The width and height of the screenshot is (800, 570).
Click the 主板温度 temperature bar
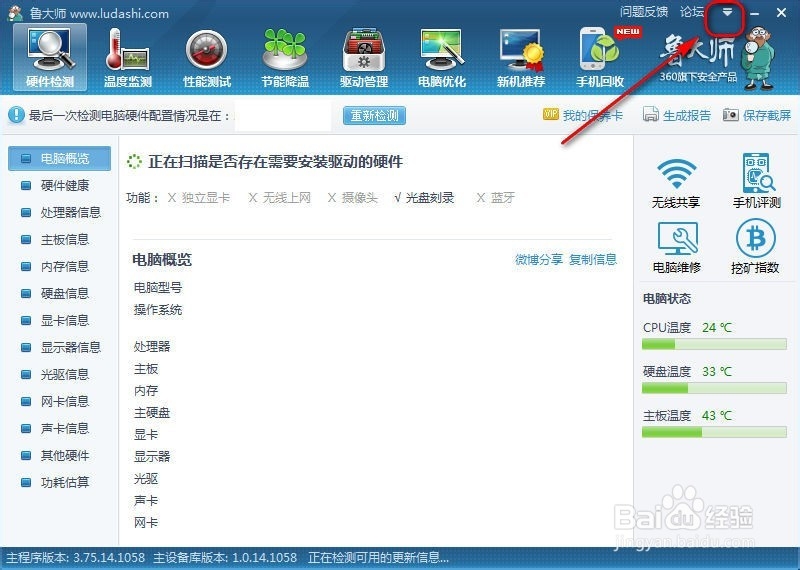pyautogui.click(x=714, y=433)
